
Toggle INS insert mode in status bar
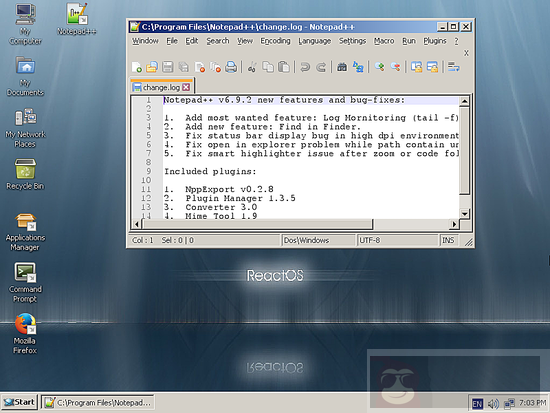449,240
